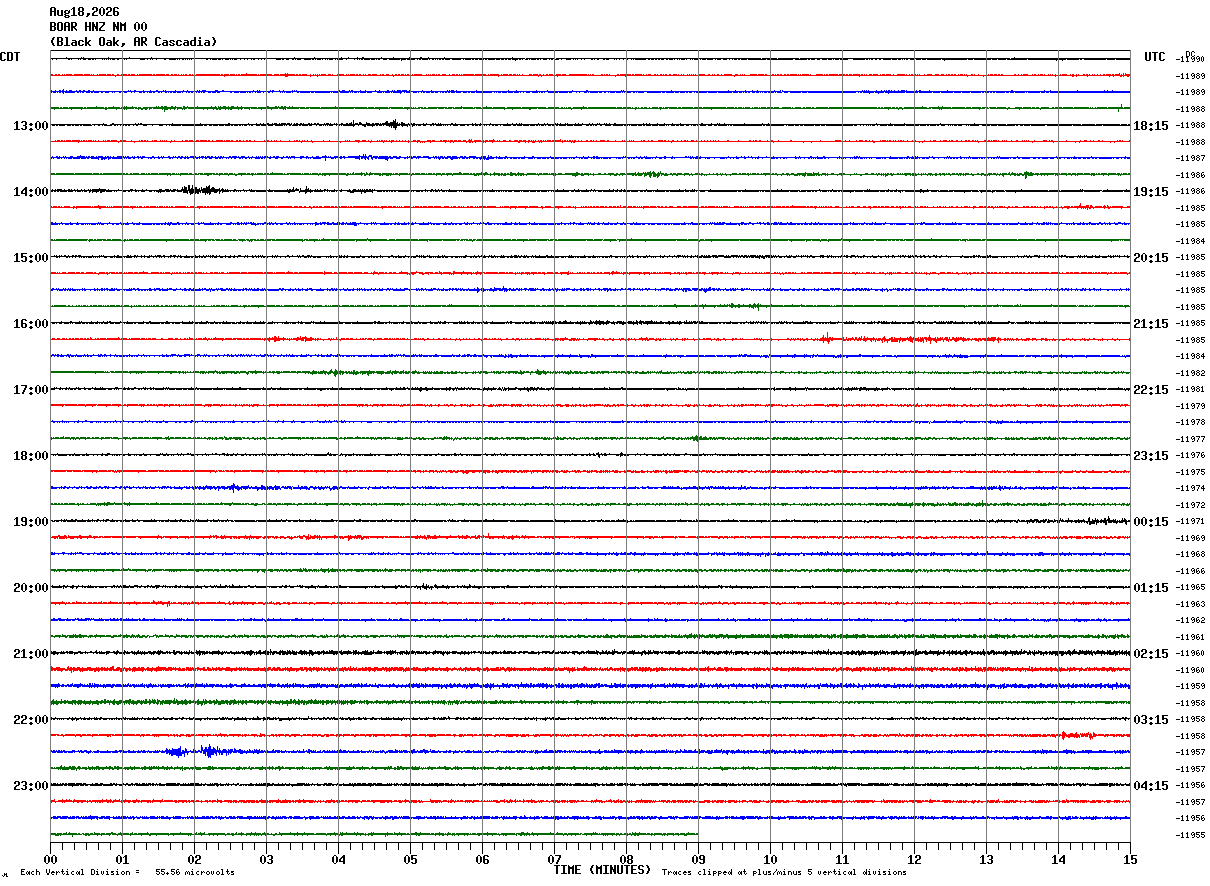The image size is (1210, 886).
Task: Select the 13:00 CDT time label
Action: (x=30, y=126)
